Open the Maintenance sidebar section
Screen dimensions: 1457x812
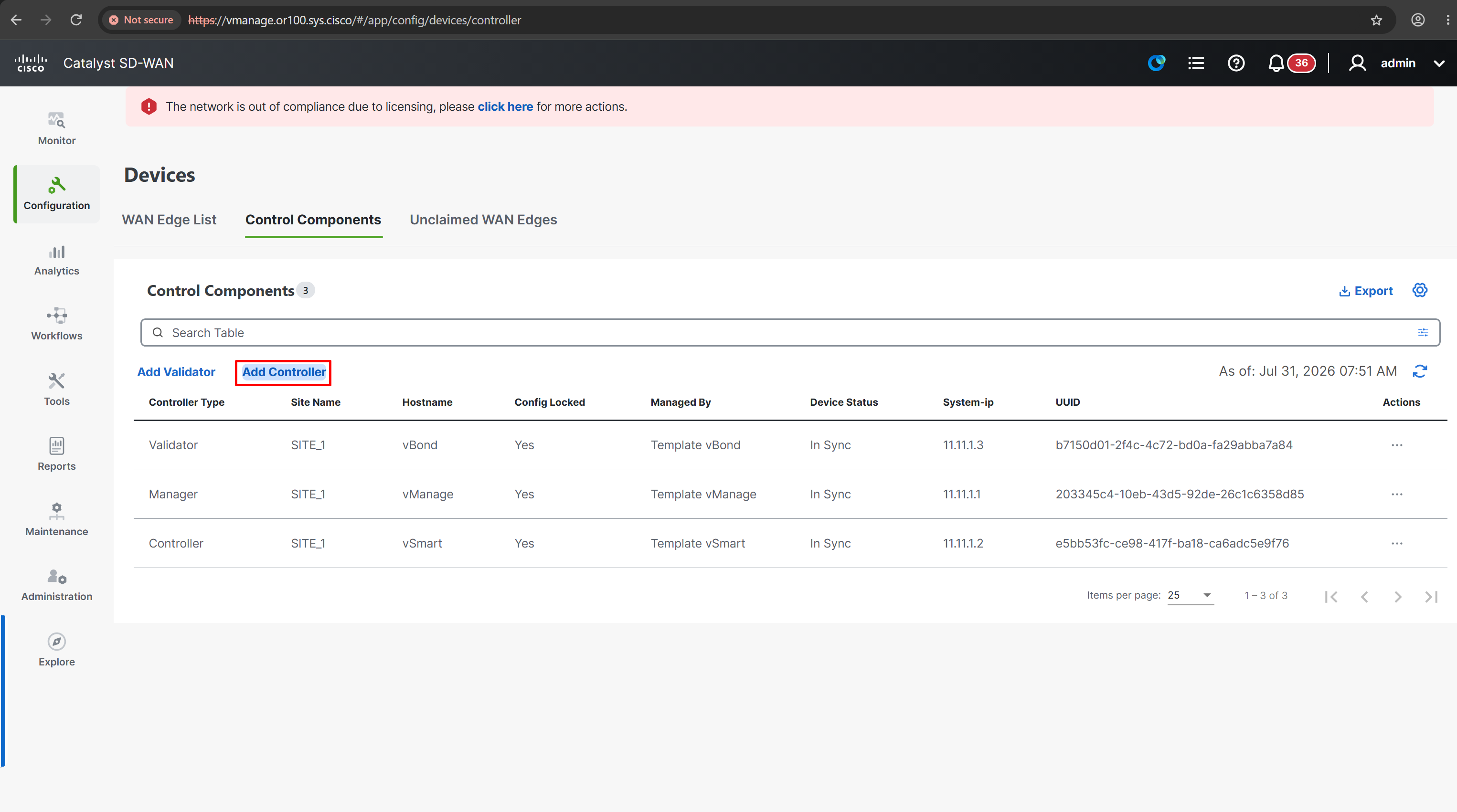coord(56,520)
